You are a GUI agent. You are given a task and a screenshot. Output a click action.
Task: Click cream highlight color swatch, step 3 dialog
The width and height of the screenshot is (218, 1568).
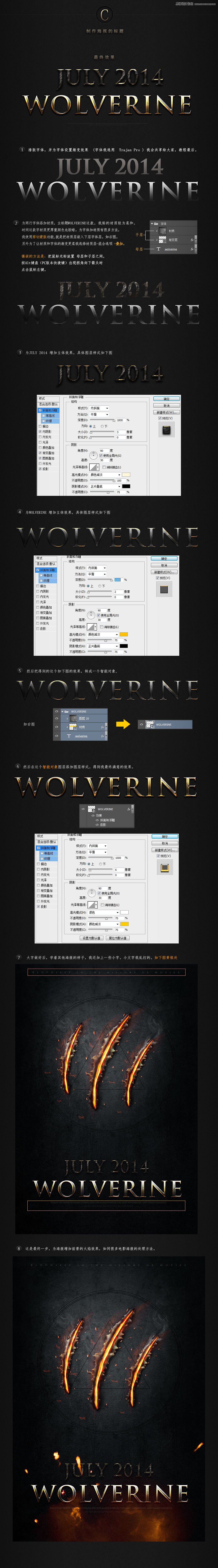[126, 475]
